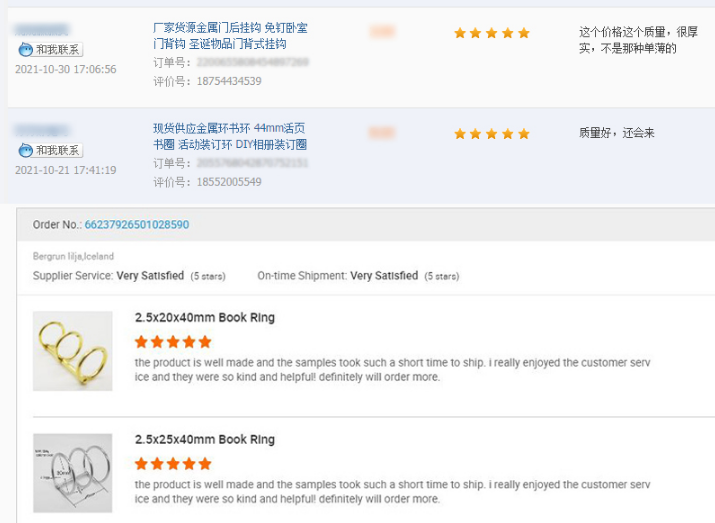Select the 2.5x20x40mm Book Ring title

point(205,317)
